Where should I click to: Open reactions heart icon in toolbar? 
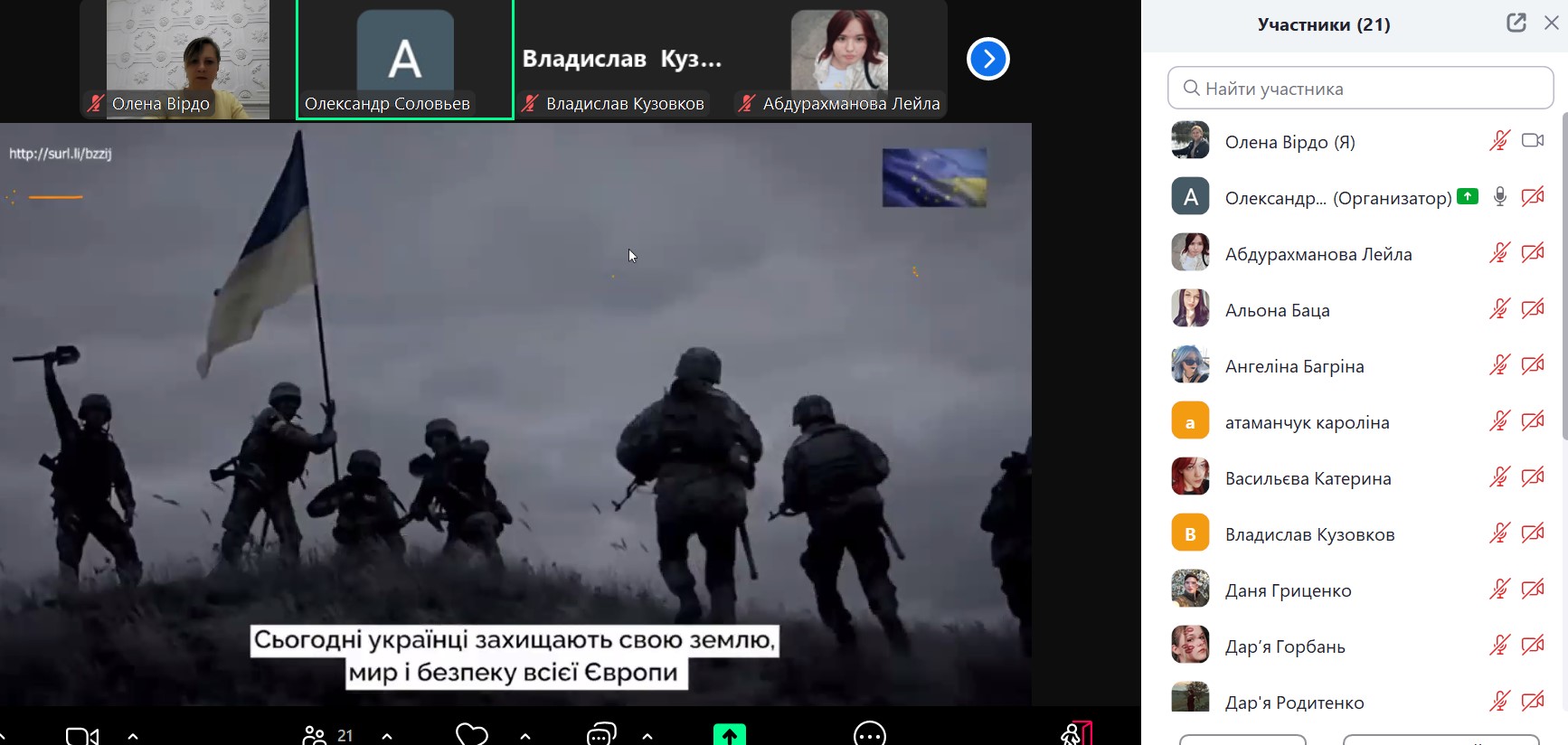[x=471, y=734]
